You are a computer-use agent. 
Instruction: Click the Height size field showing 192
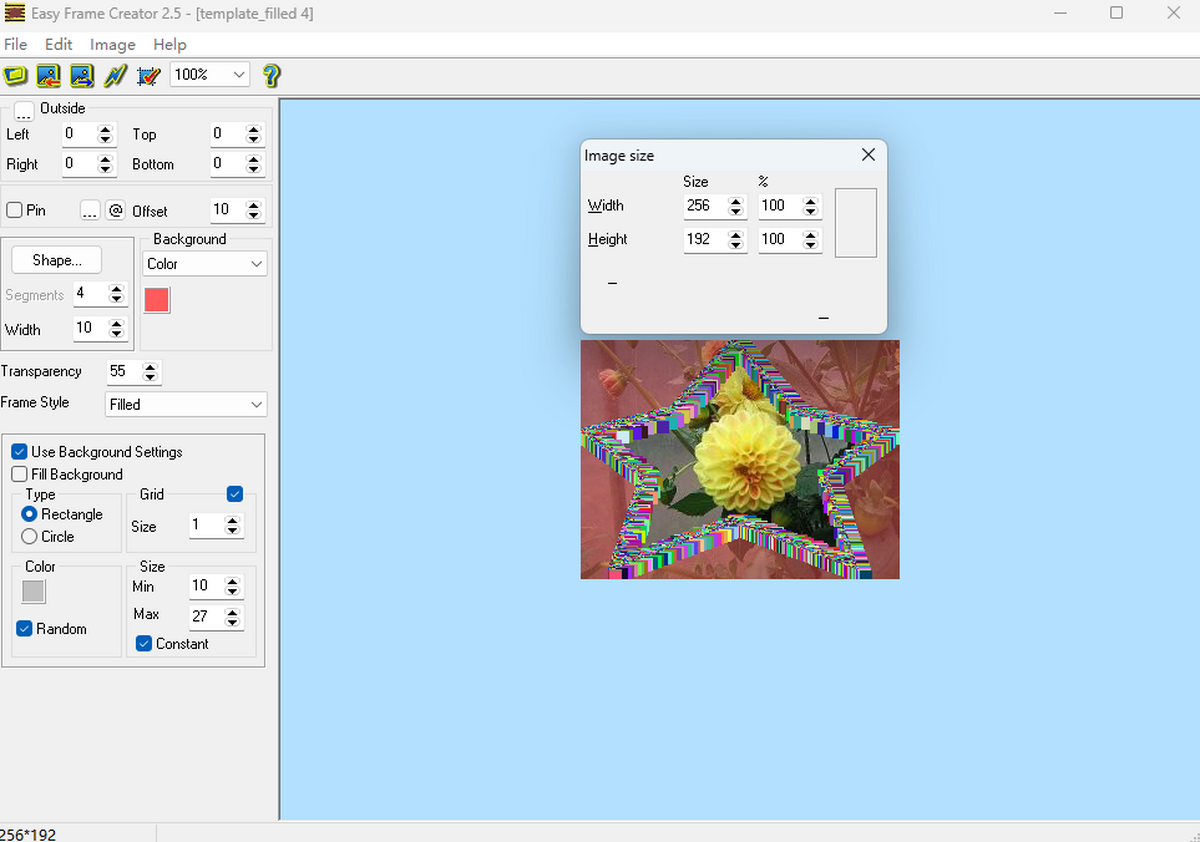(x=705, y=239)
